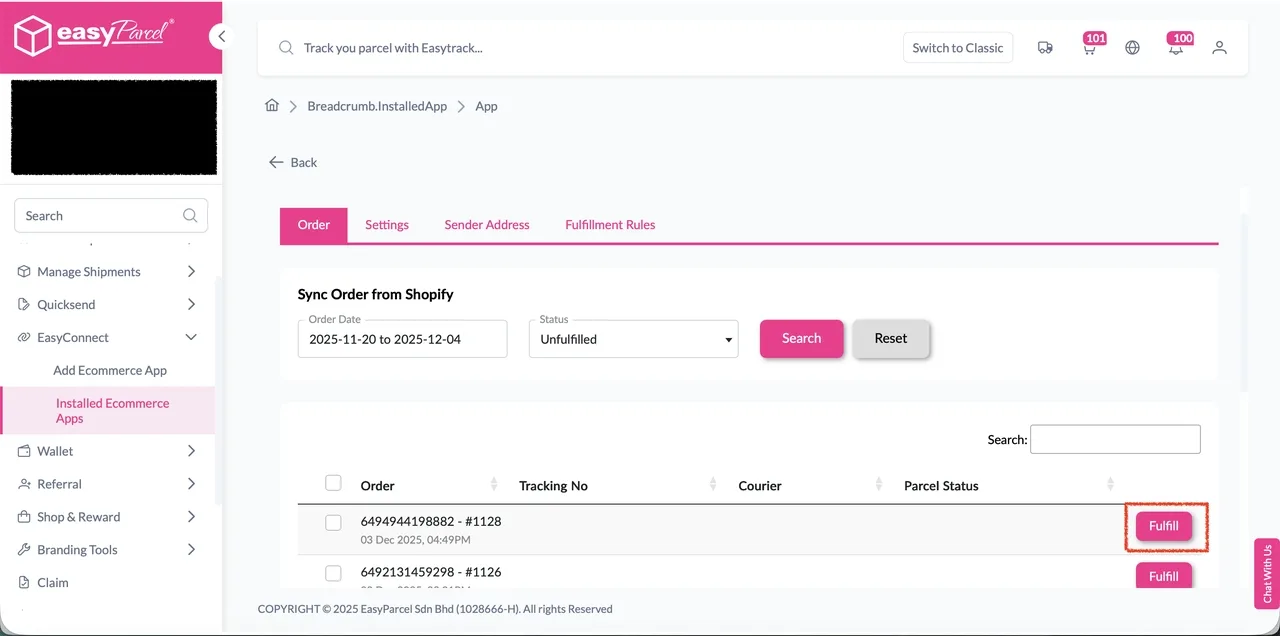
Task: Tick the checkbox for order #1126
Action: (x=333, y=573)
